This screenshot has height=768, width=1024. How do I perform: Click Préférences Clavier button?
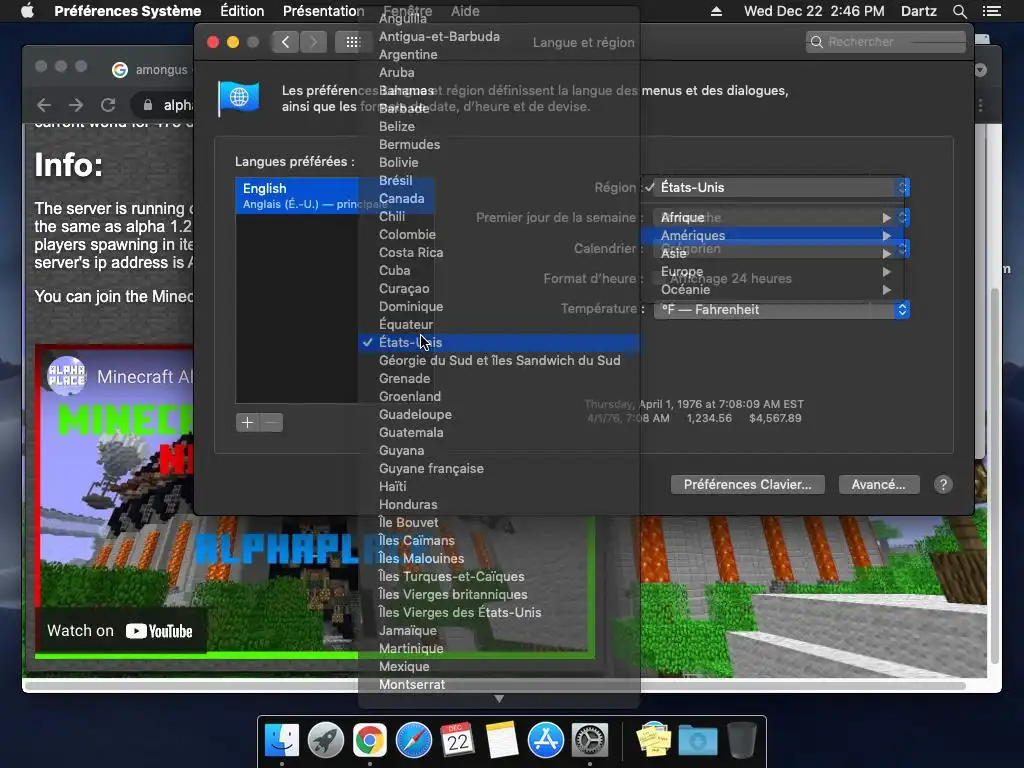748,485
